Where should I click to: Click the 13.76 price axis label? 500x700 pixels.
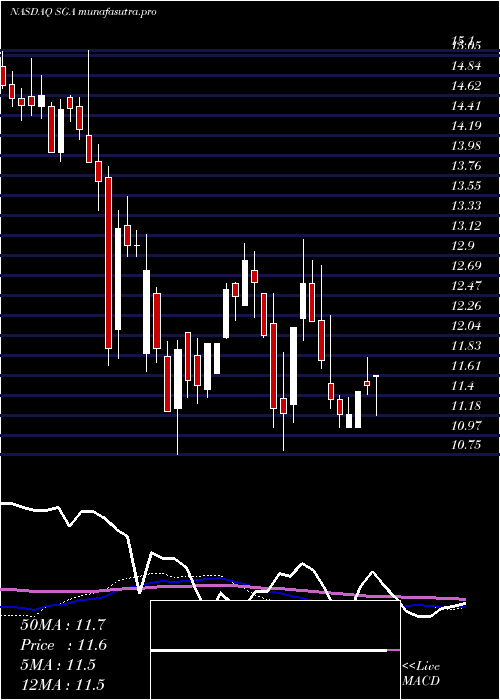tap(466, 166)
